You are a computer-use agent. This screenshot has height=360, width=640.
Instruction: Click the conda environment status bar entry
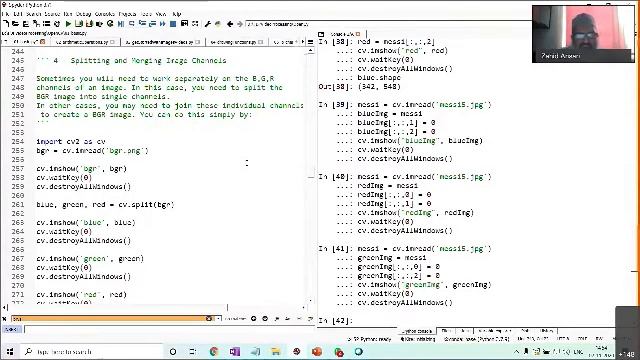click(x=477, y=339)
